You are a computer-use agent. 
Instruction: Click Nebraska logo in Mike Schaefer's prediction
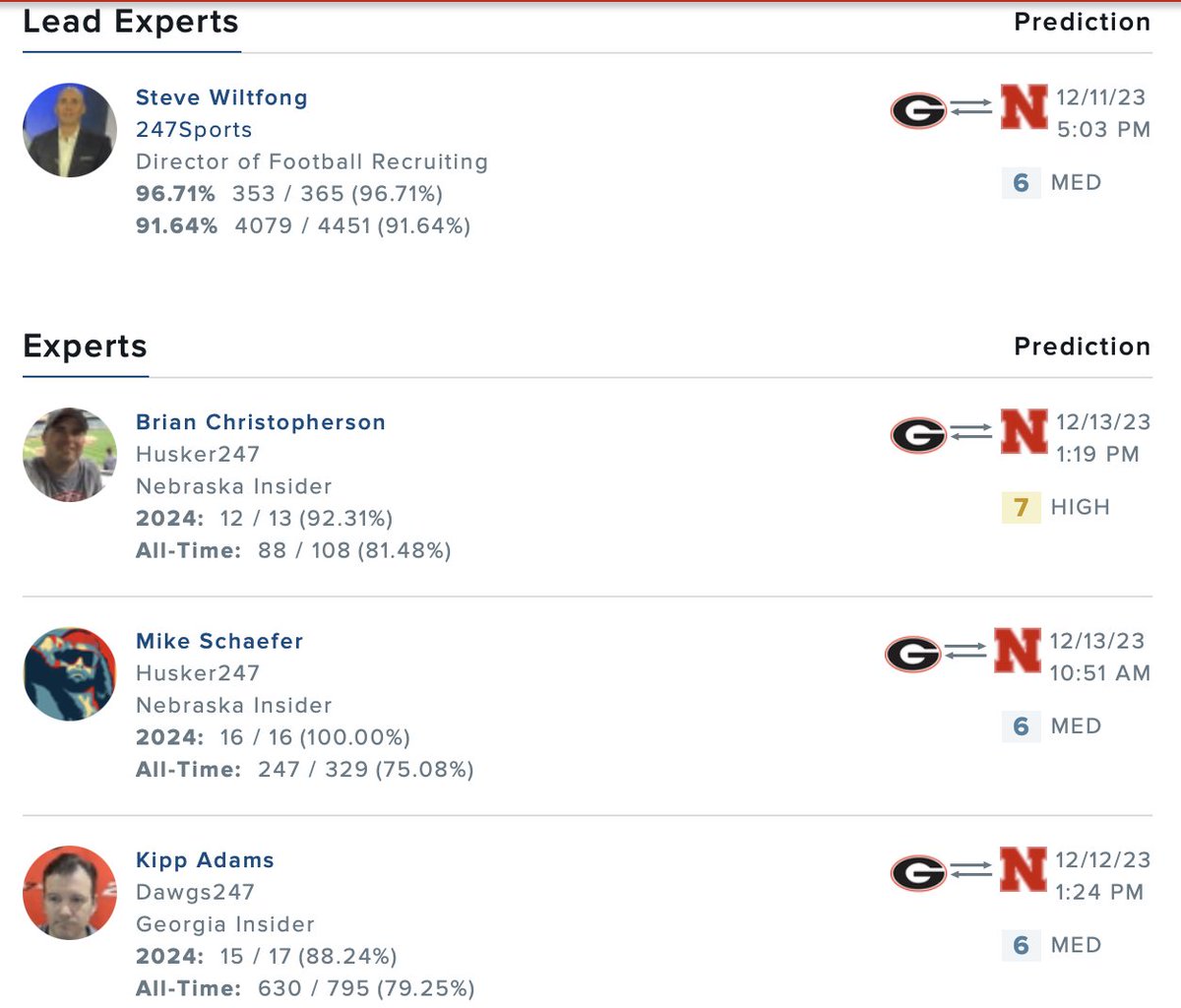pyautogui.click(x=1017, y=650)
